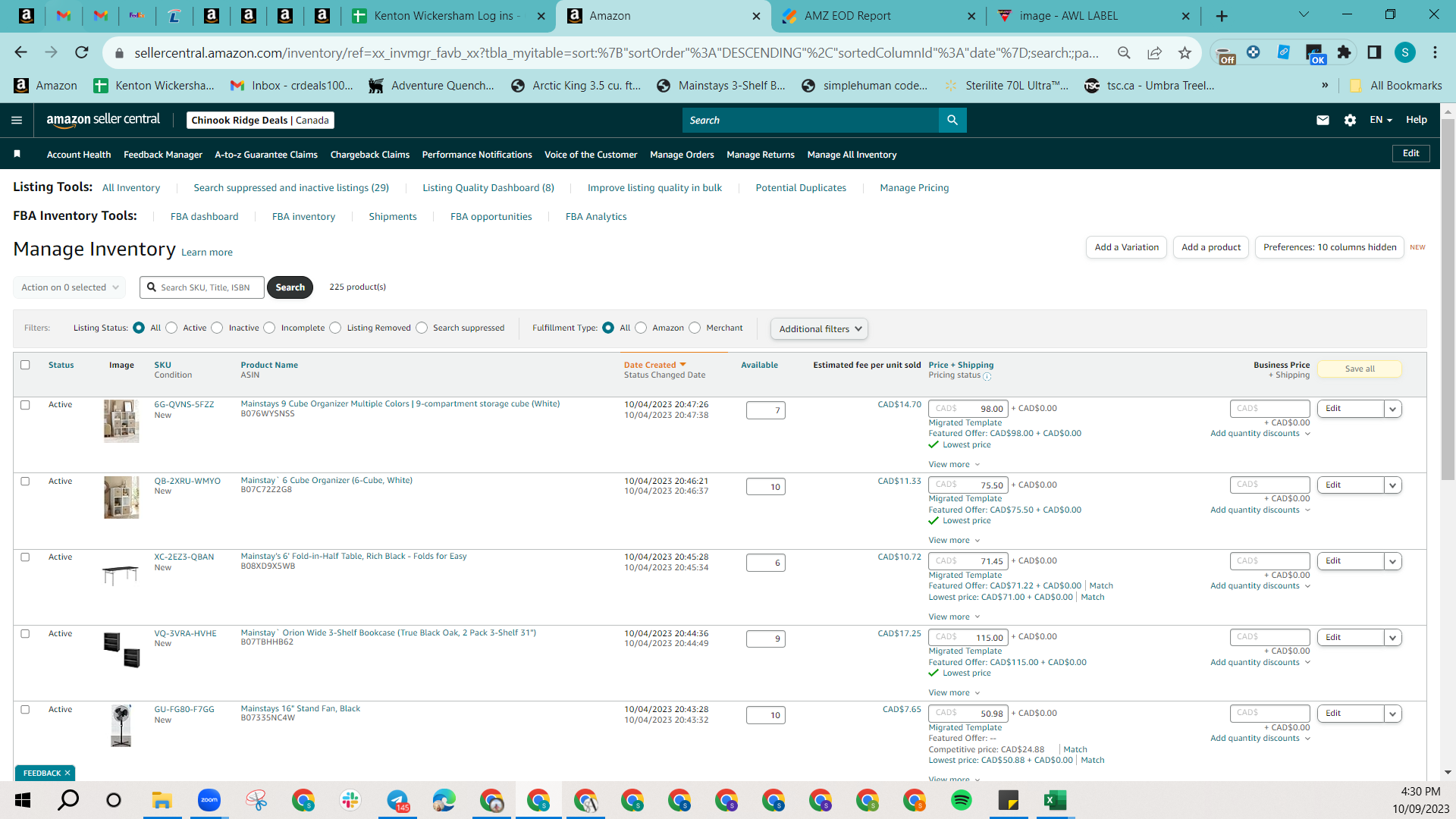This screenshot has height=819, width=1456.
Task: Click the Save all button
Action: 1360,369
